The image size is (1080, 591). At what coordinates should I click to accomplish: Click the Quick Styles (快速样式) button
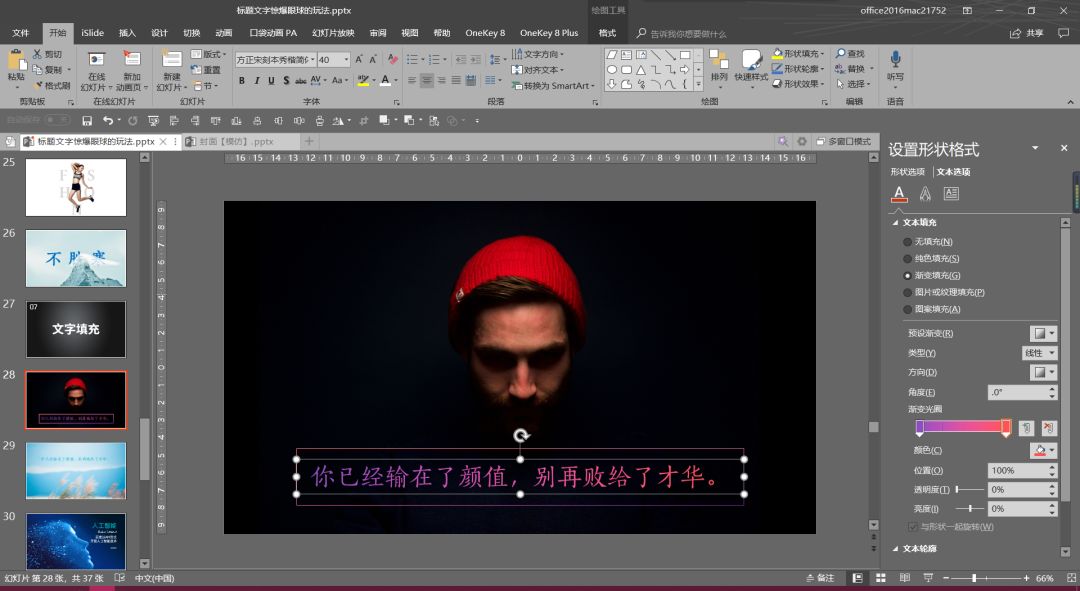click(x=751, y=67)
